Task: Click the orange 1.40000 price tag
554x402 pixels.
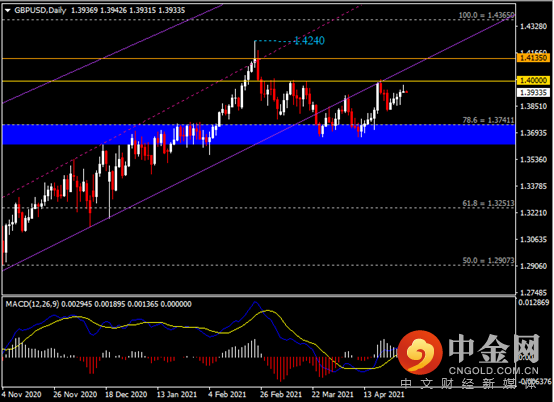Action: (x=533, y=81)
